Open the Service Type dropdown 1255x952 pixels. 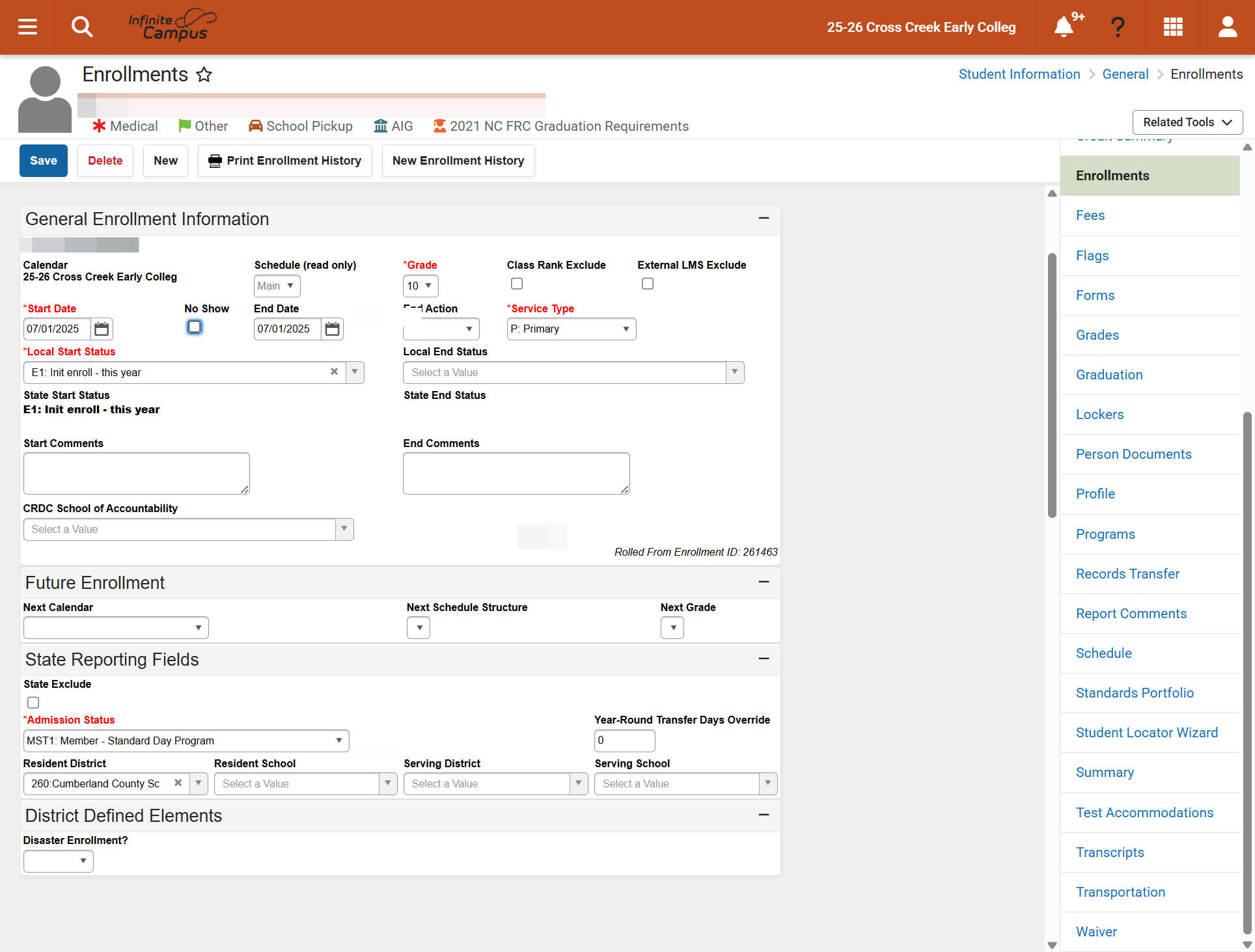572,329
